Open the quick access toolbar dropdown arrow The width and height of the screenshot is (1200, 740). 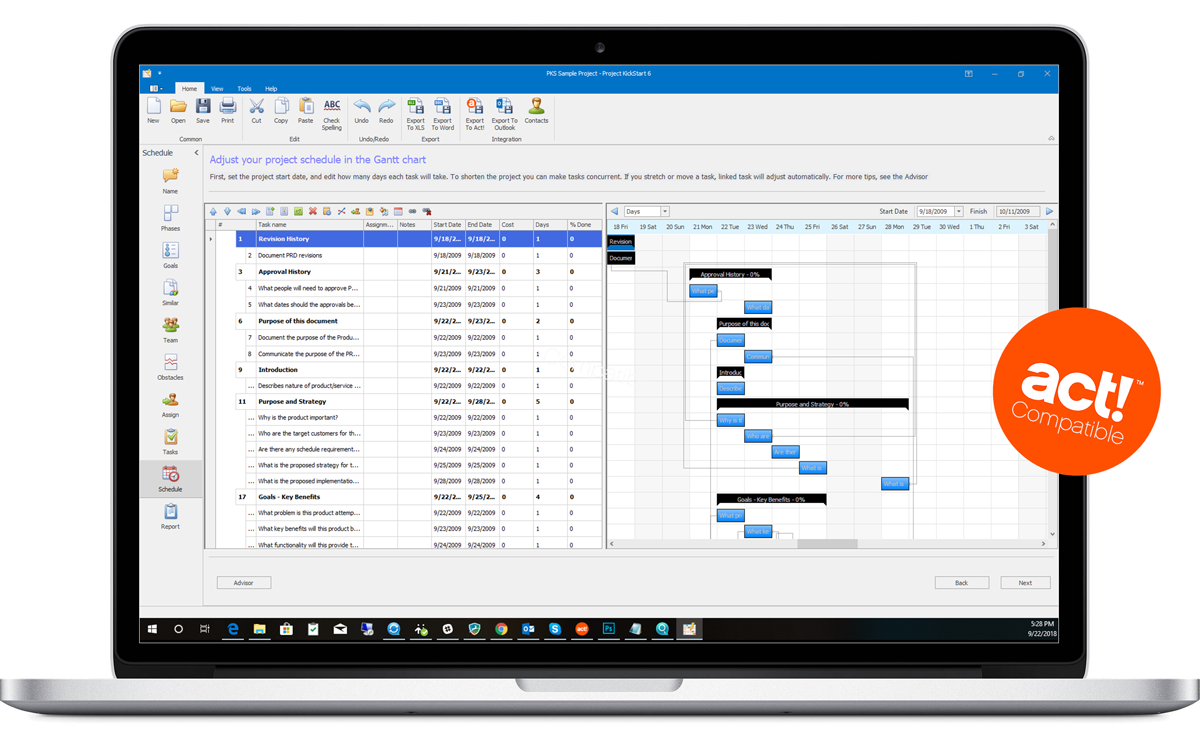160,73
